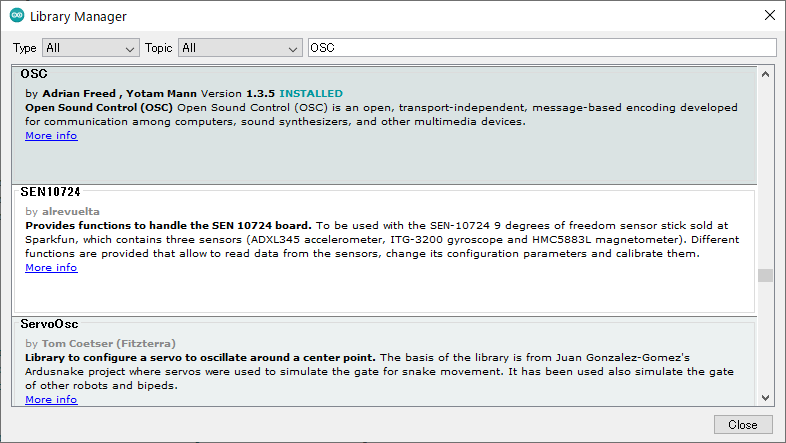Click the scrollbar thumb in library list
The height and width of the screenshot is (443, 786).
(x=765, y=275)
